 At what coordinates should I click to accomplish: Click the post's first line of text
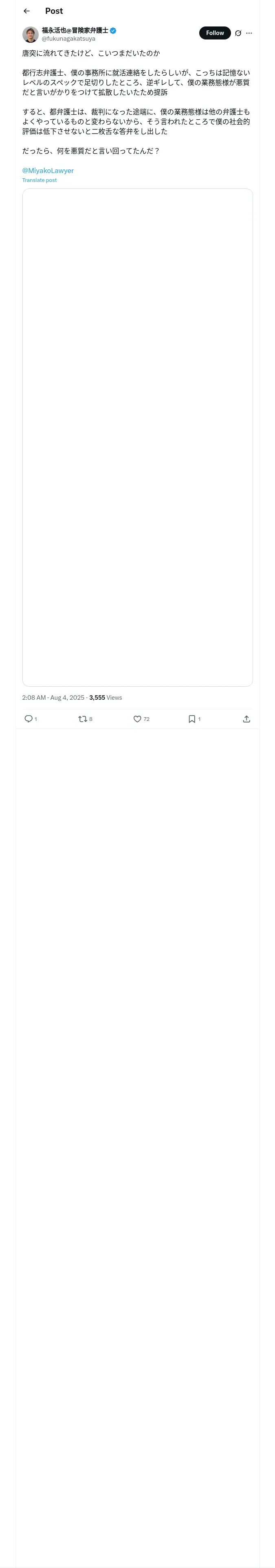click(91, 54)
